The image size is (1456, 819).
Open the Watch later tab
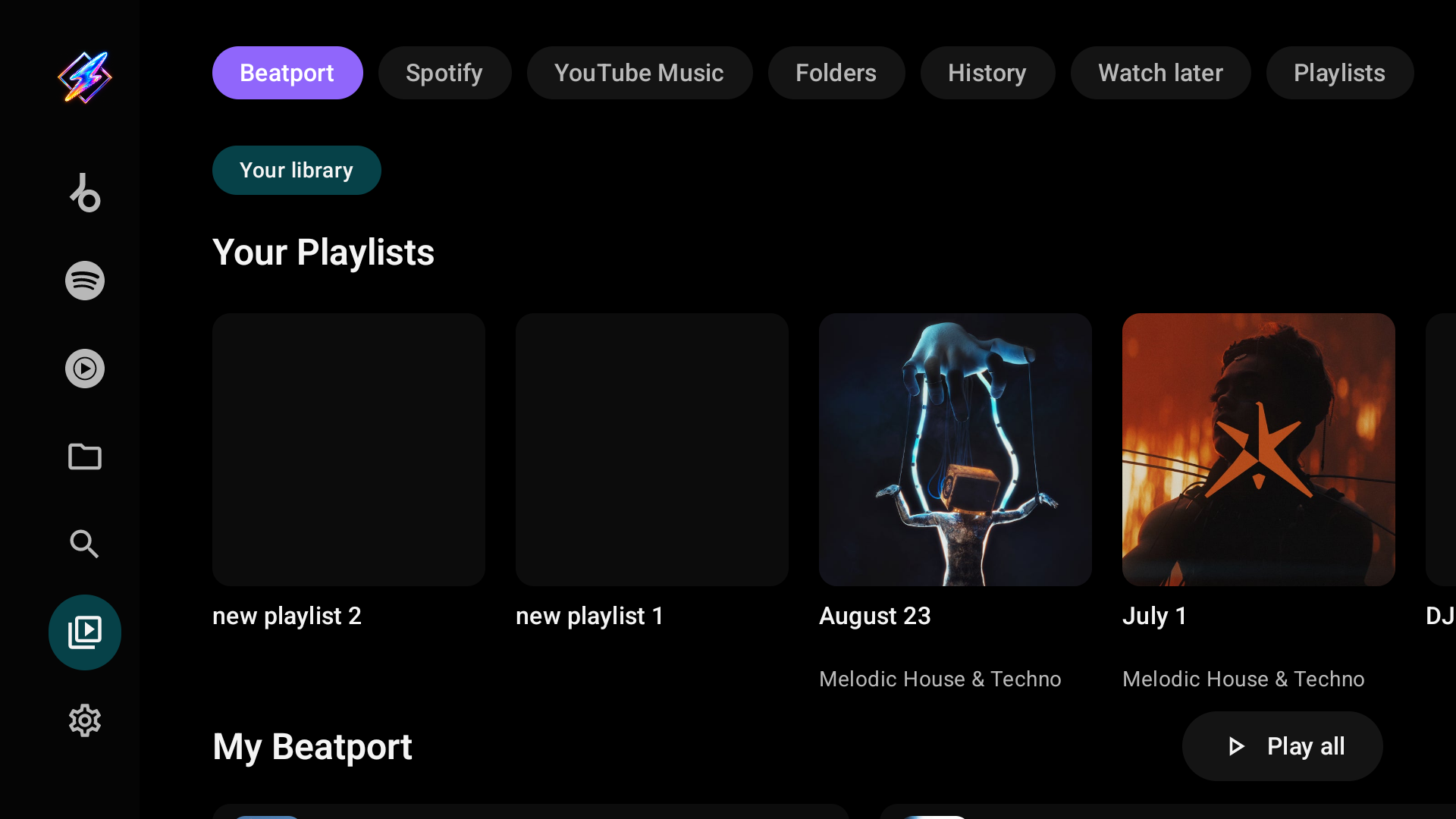pyautogui.click(x=1161, y=73)
